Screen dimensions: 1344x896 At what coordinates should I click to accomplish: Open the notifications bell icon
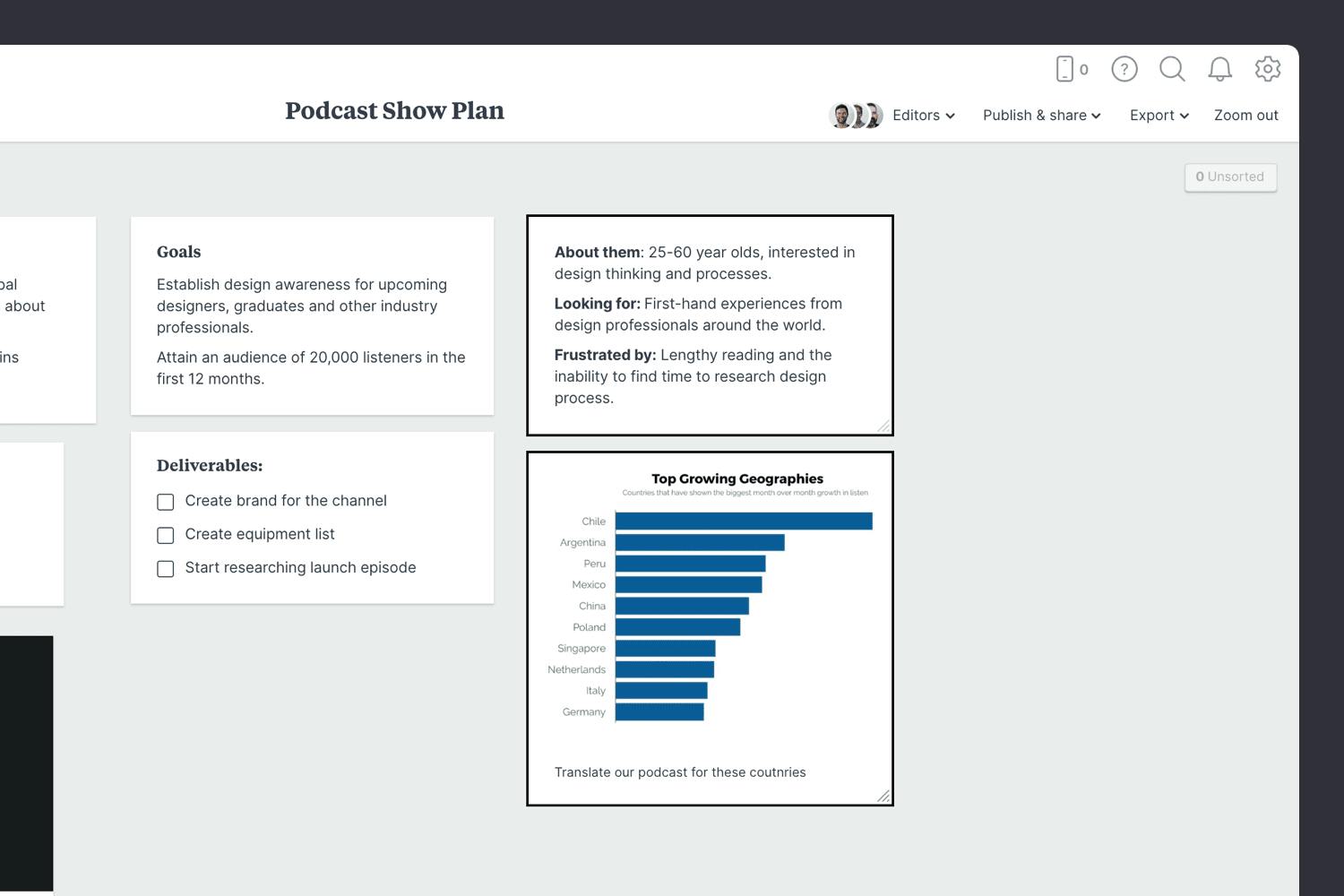(1219, 69)
